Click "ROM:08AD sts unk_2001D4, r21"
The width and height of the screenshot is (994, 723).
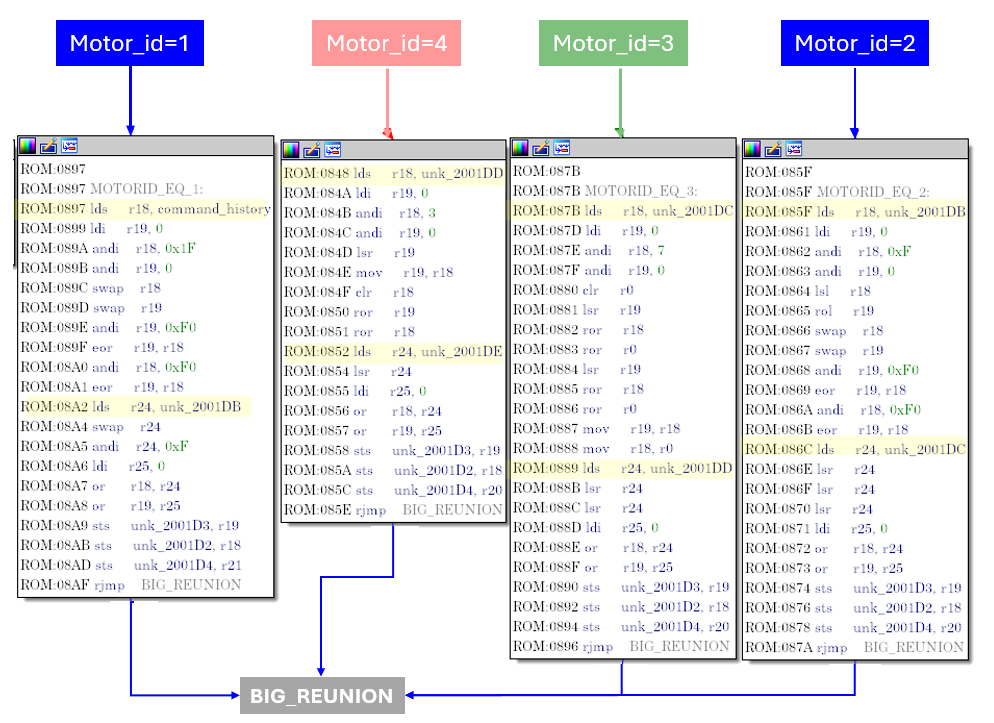(131, 565)
